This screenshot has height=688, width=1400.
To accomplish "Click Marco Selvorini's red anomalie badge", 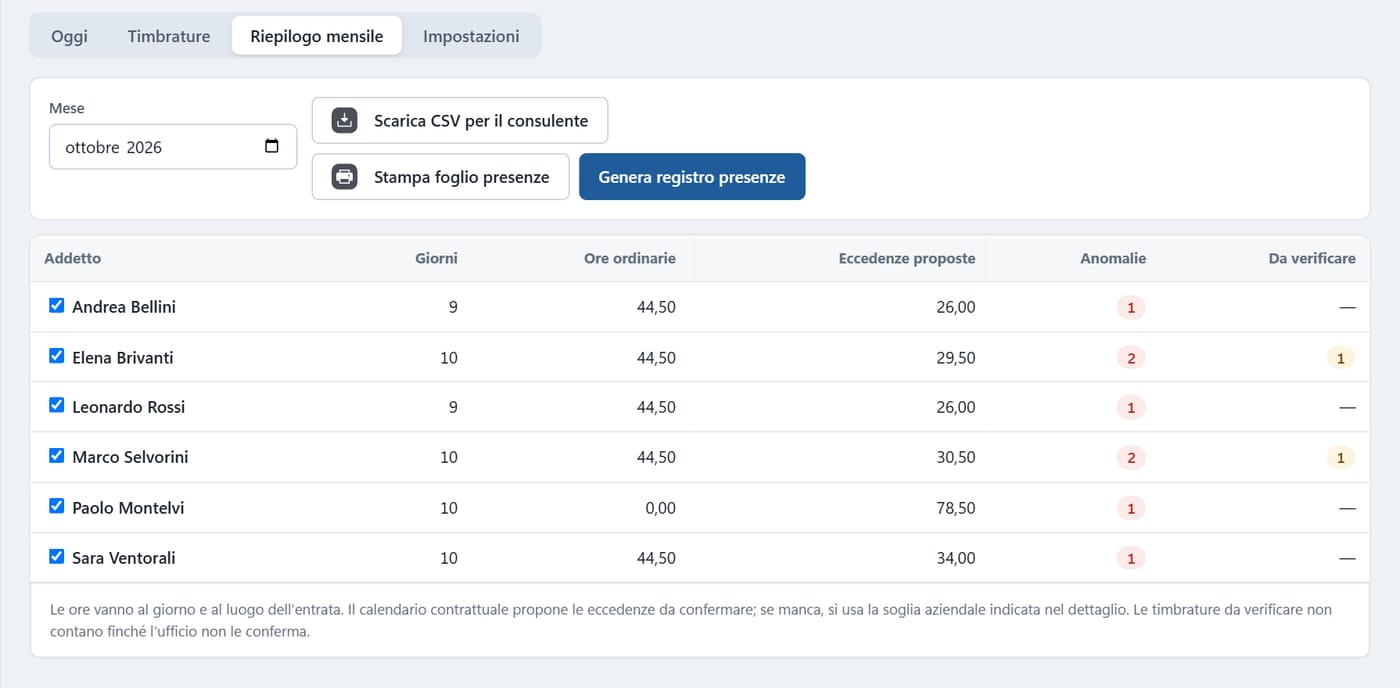I will pyautogui.click(x=1131, y=458).
